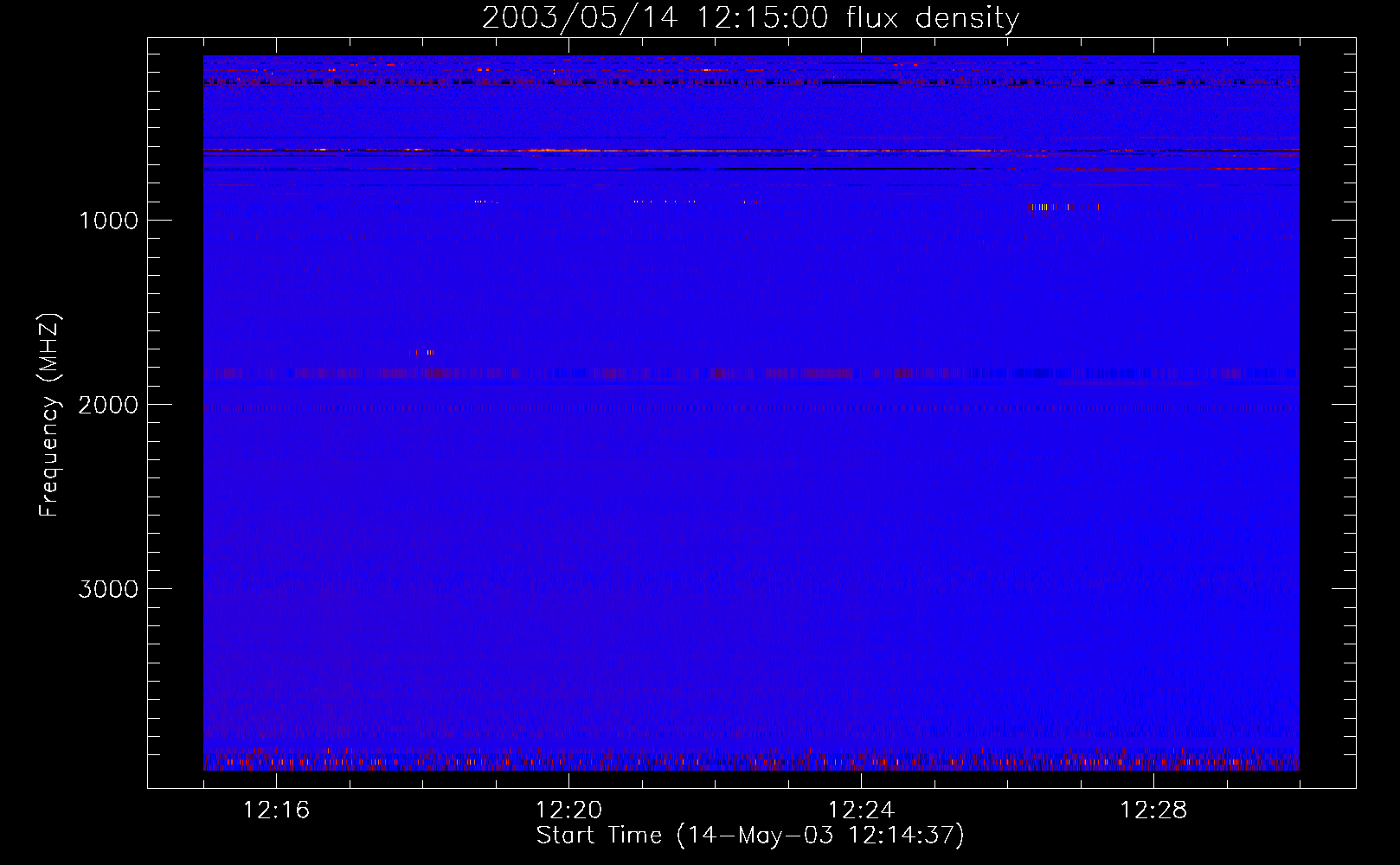Click the 12:28 time tick label

tap(1153, 811)
